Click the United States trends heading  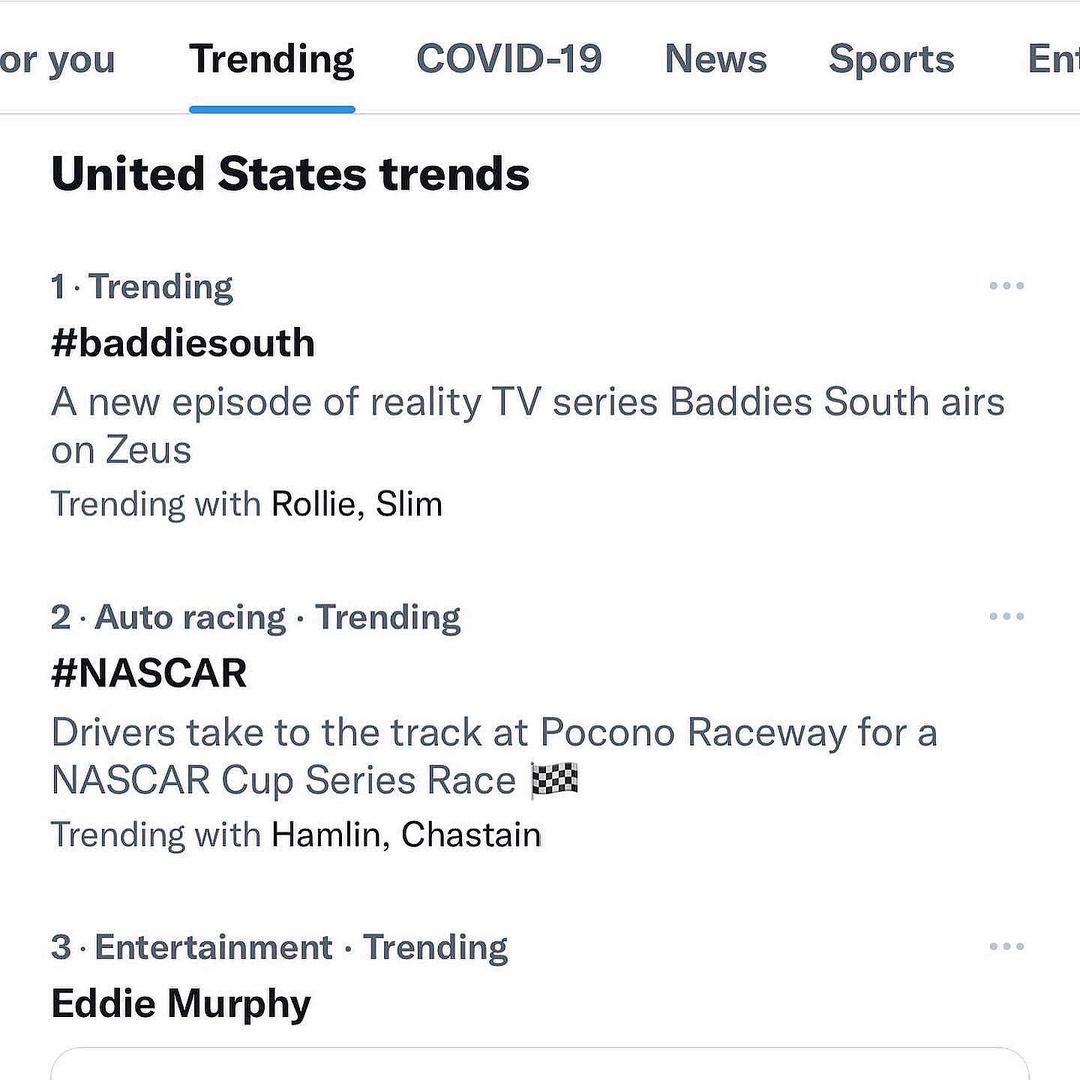pyautogui.click(x=290, y=174)
